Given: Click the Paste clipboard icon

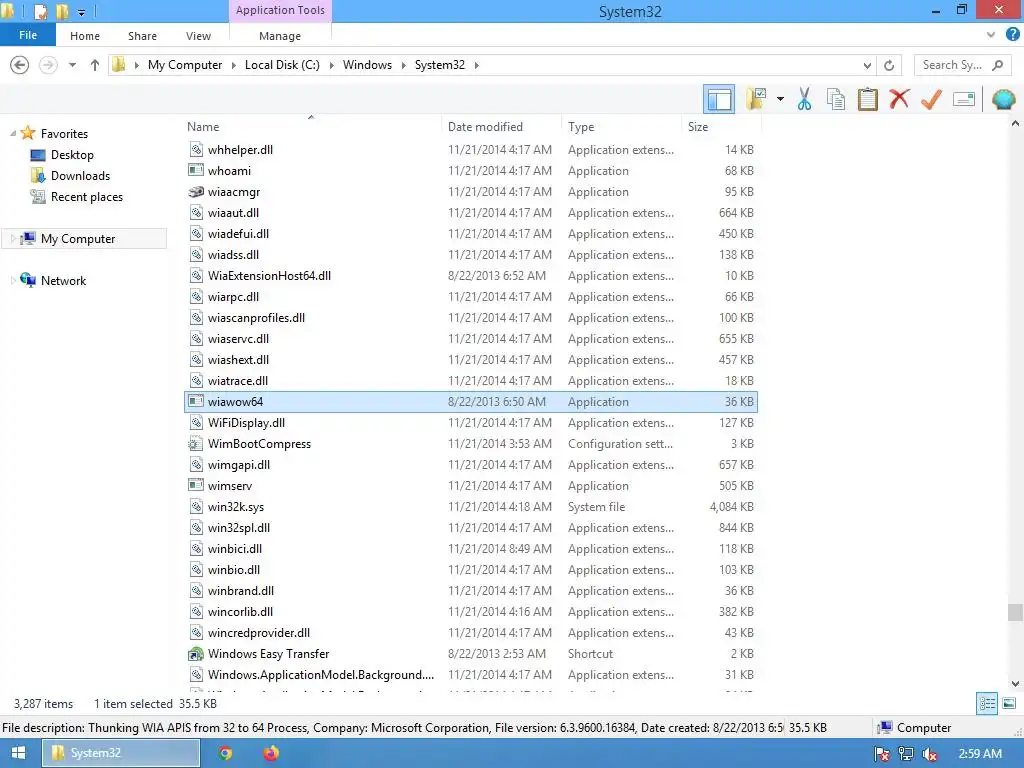Looking at the screenshot, I should (867, 99).
